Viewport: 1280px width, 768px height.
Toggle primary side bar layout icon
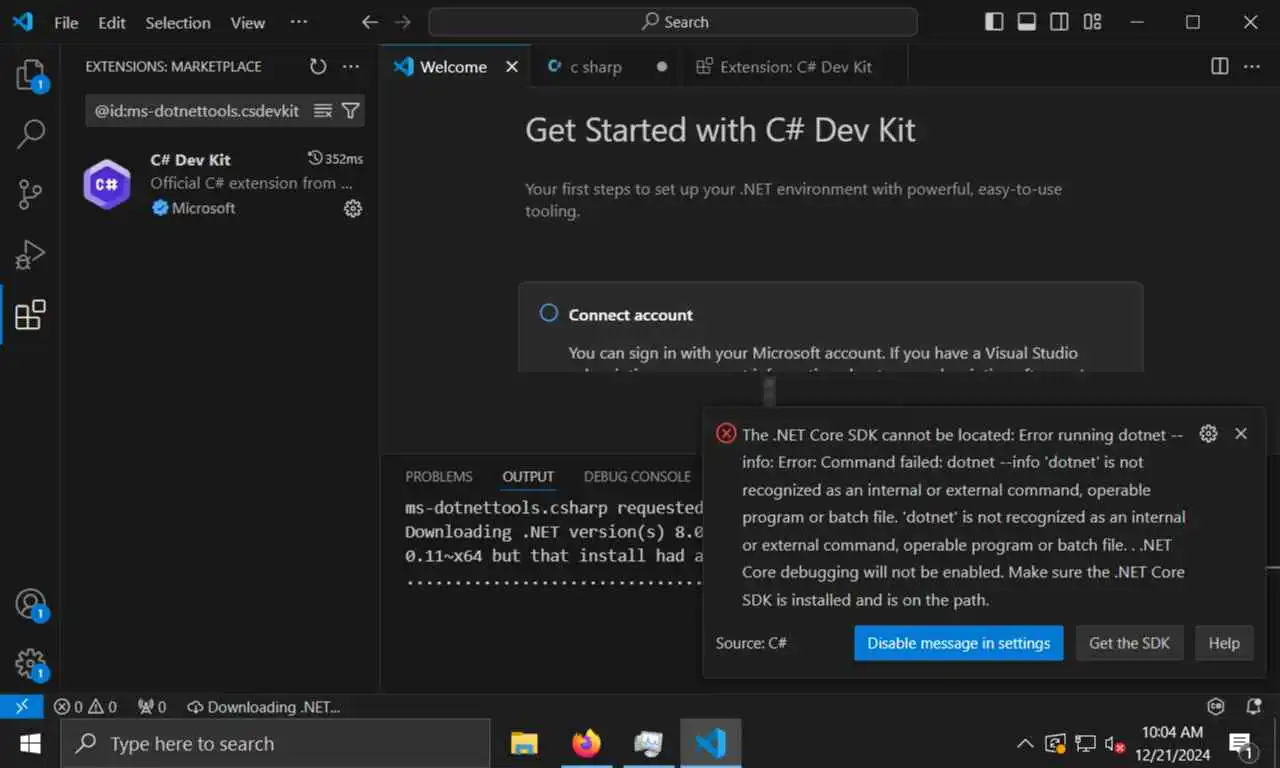[x=994, y=22]
